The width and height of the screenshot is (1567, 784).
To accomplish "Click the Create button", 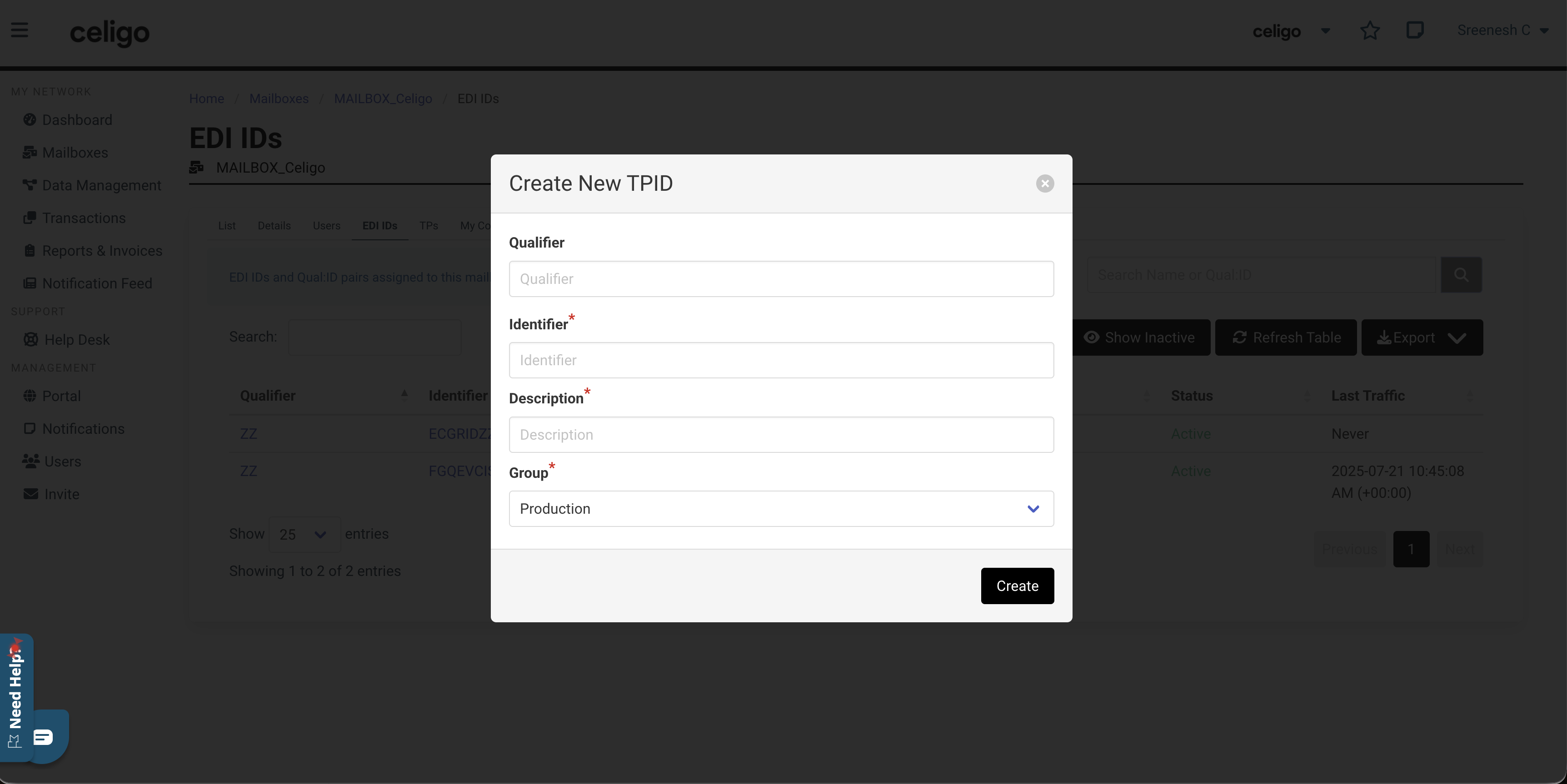I will (1017, 586).
